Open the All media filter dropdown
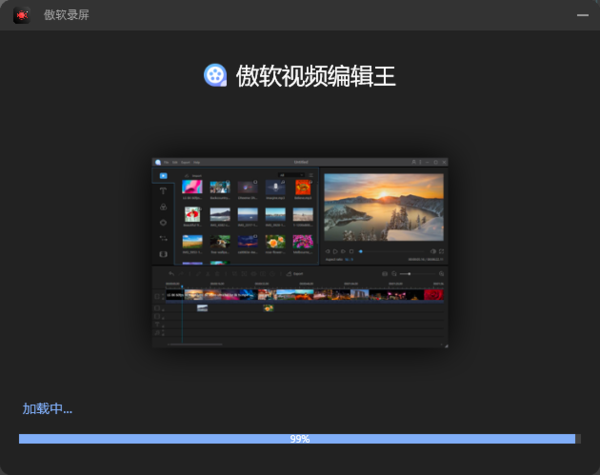This screenshot has width=600, height=475. click(x=291, y=175)
